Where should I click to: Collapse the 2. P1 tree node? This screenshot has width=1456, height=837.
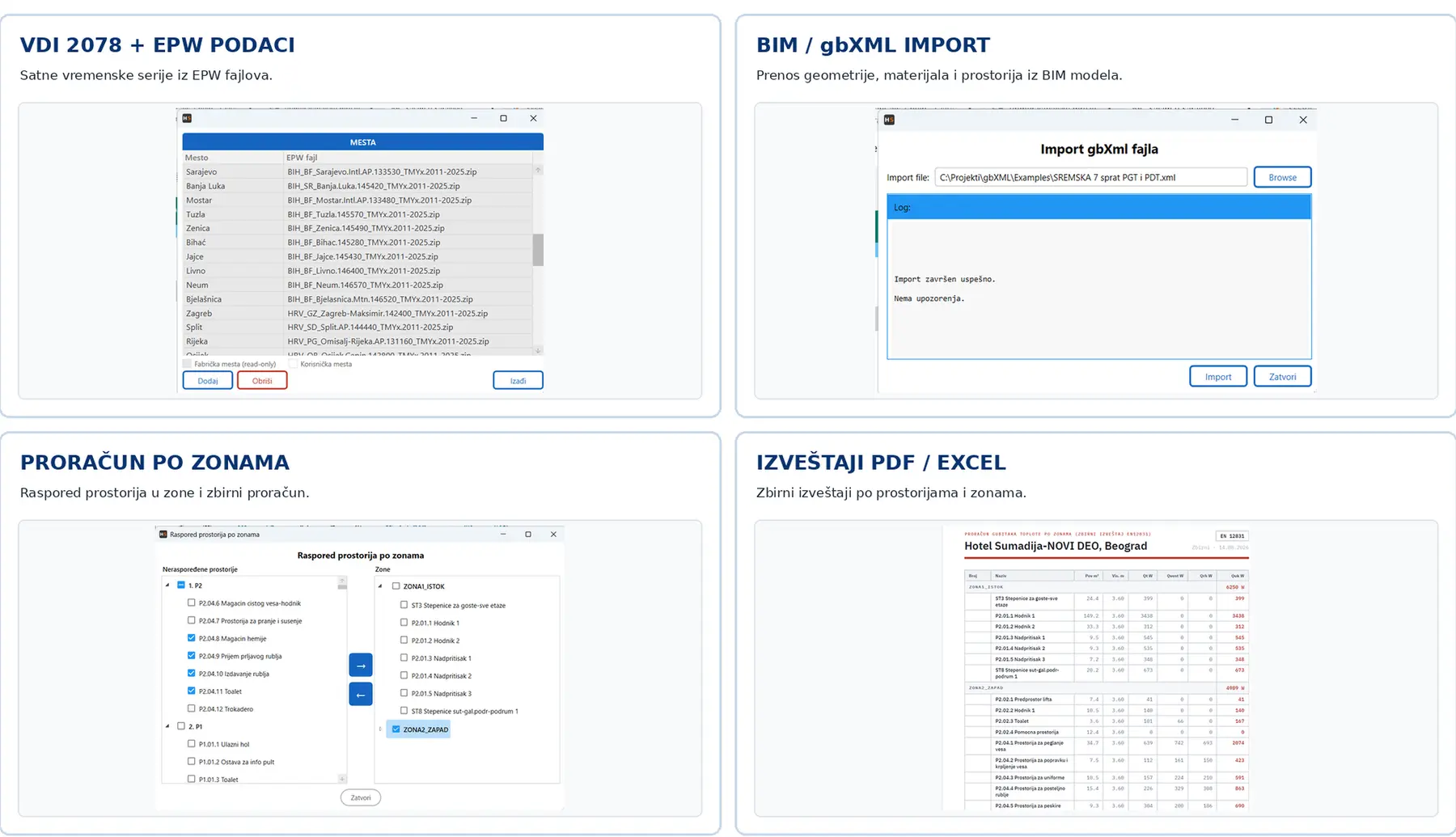tap(168, 726)
